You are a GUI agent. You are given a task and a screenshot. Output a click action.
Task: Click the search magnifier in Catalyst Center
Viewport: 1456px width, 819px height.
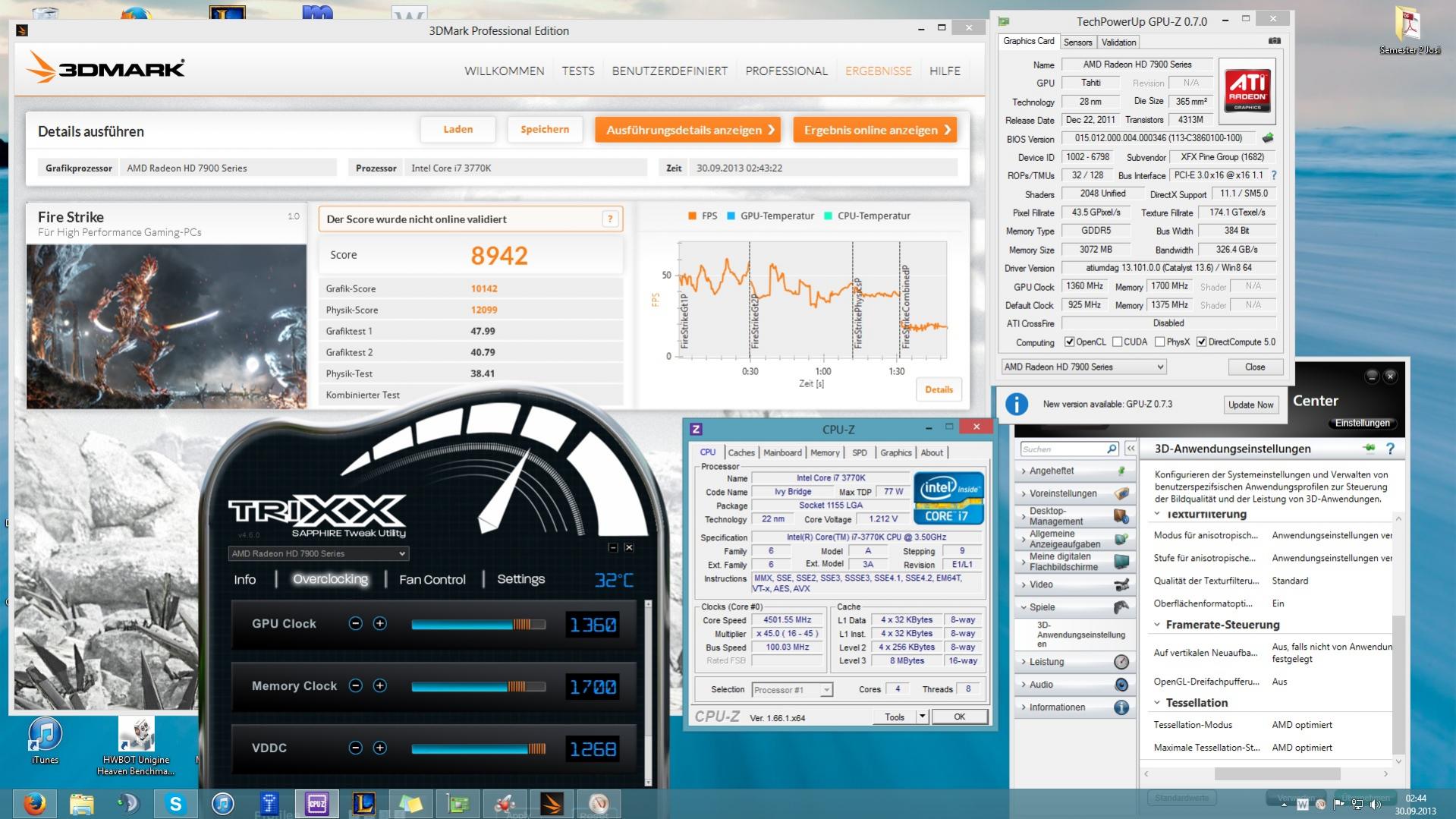pos(1112,449)
